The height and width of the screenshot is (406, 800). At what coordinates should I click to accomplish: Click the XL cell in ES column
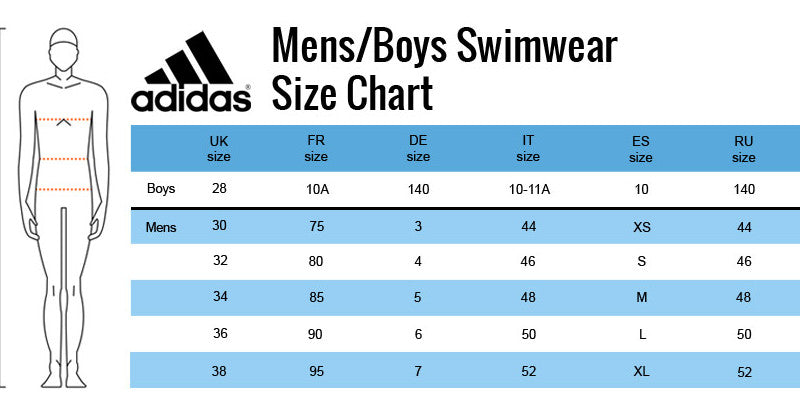(x=642, y=371)
